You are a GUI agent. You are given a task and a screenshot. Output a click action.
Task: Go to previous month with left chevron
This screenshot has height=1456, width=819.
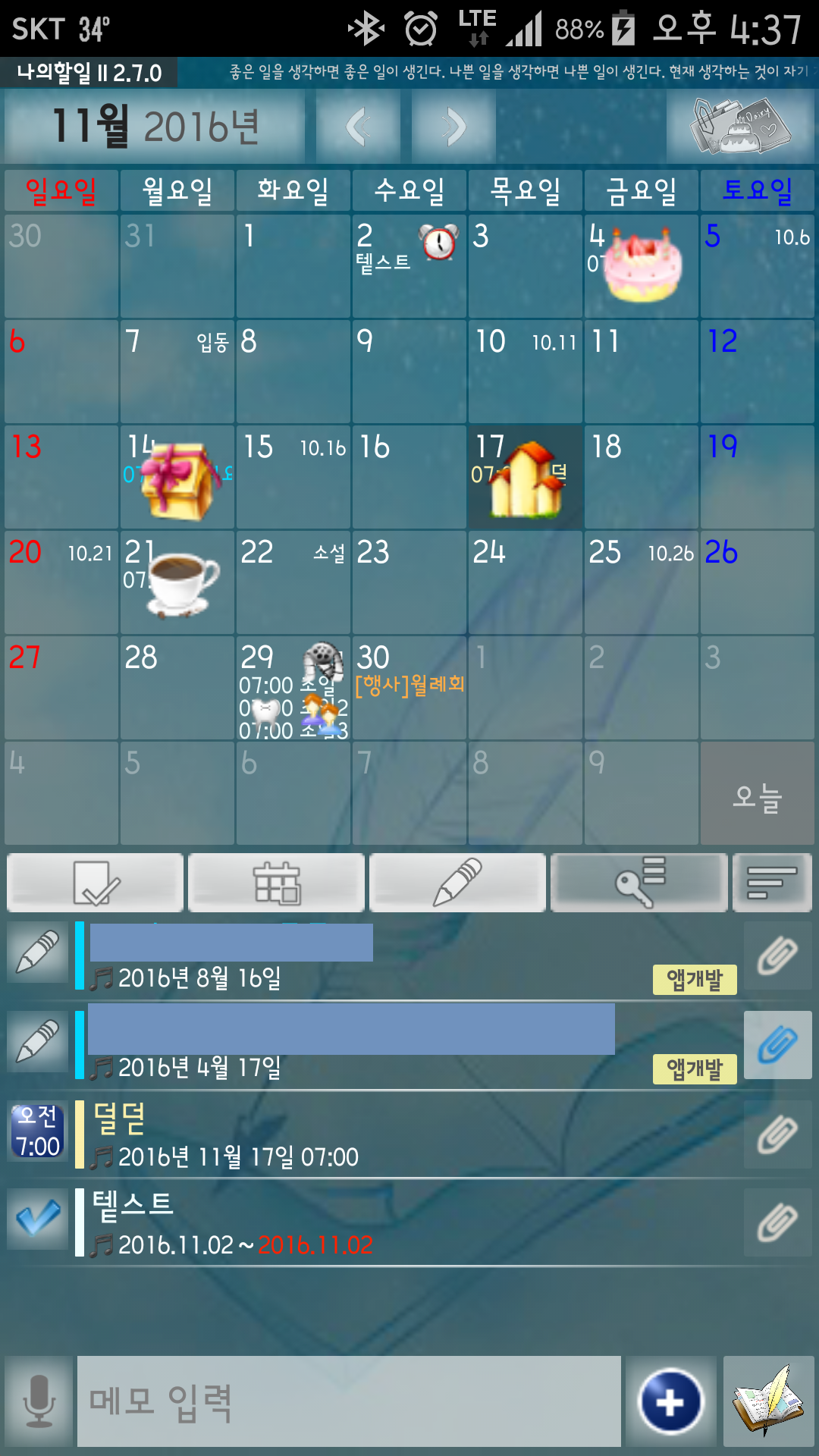[359, 126]
